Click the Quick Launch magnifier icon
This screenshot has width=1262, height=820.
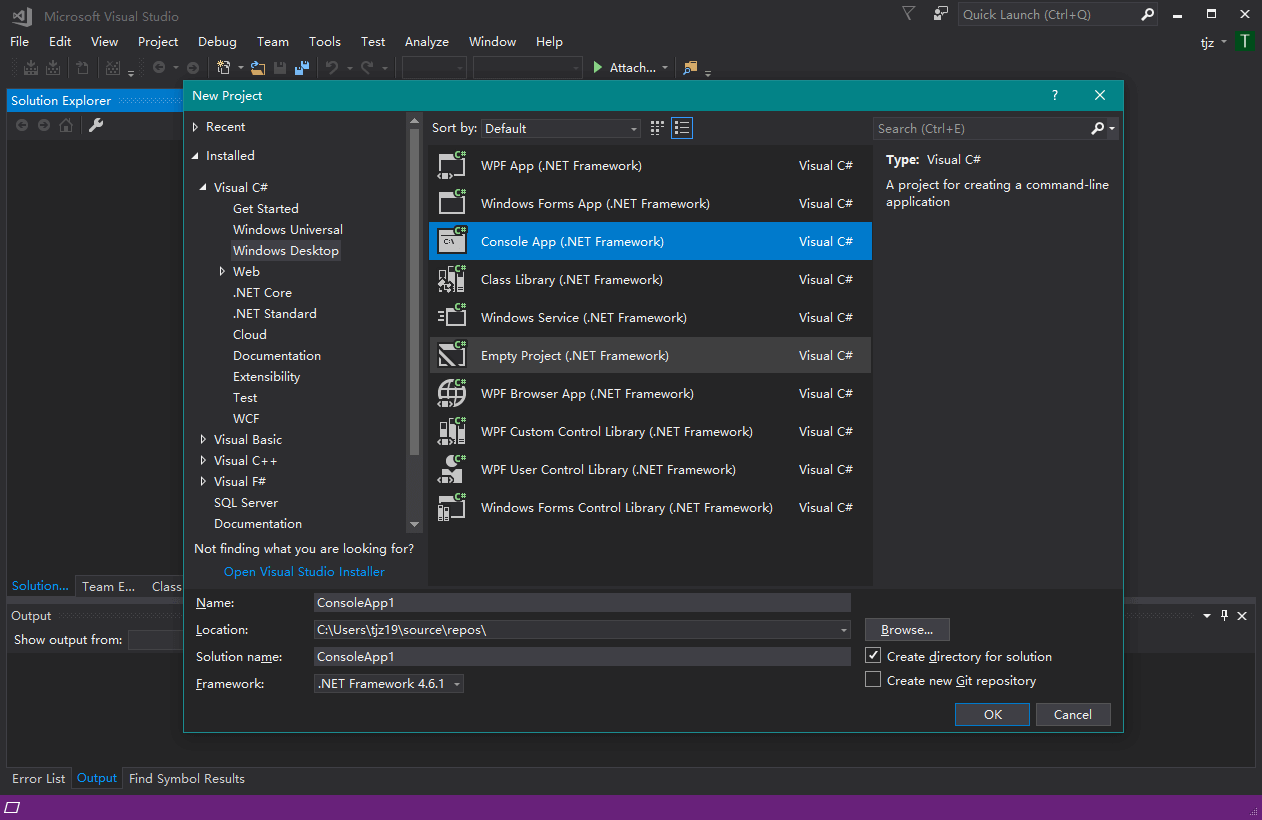tap(1147, 15)
